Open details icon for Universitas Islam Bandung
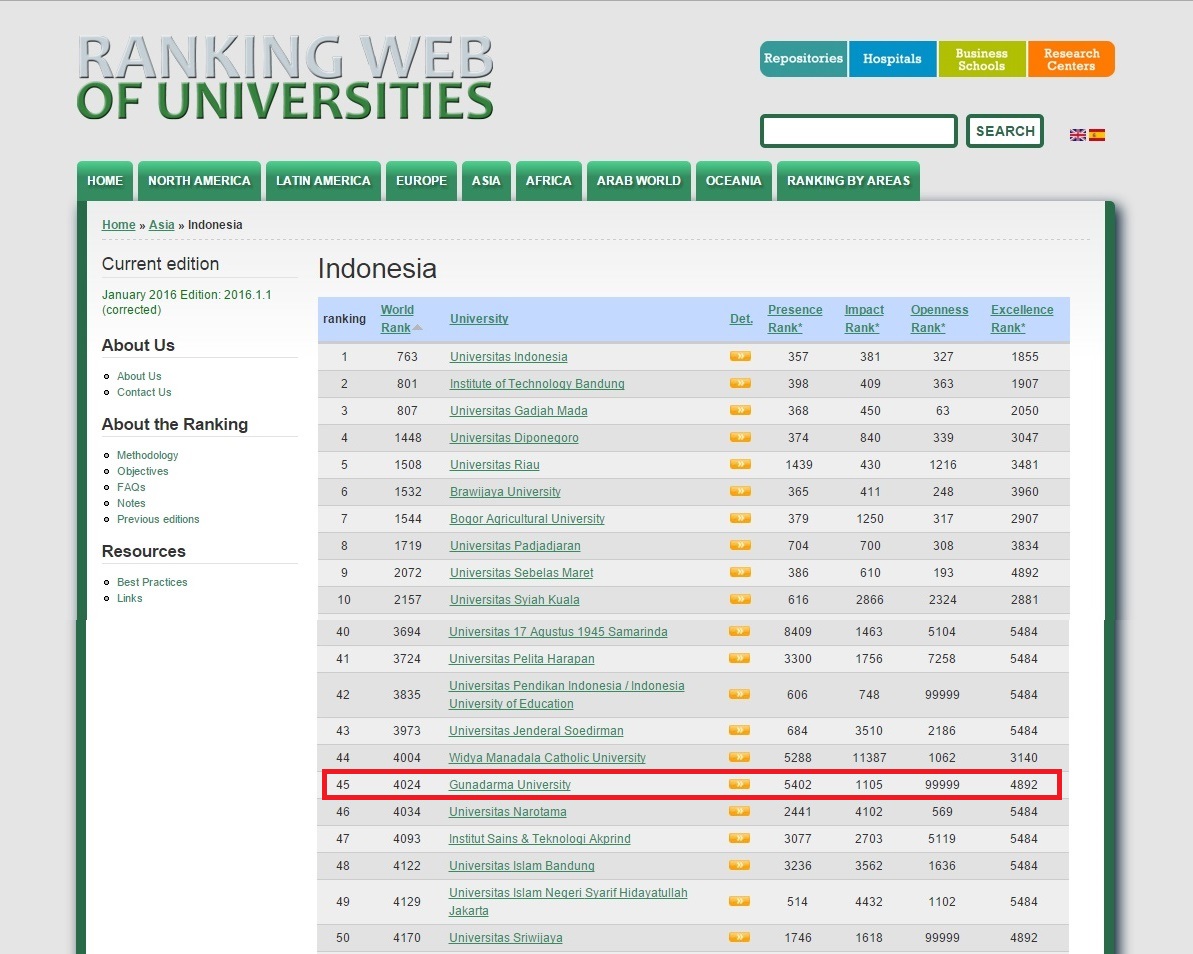The height and width of the screenshot is (954, 1193). tap(739, 865)
